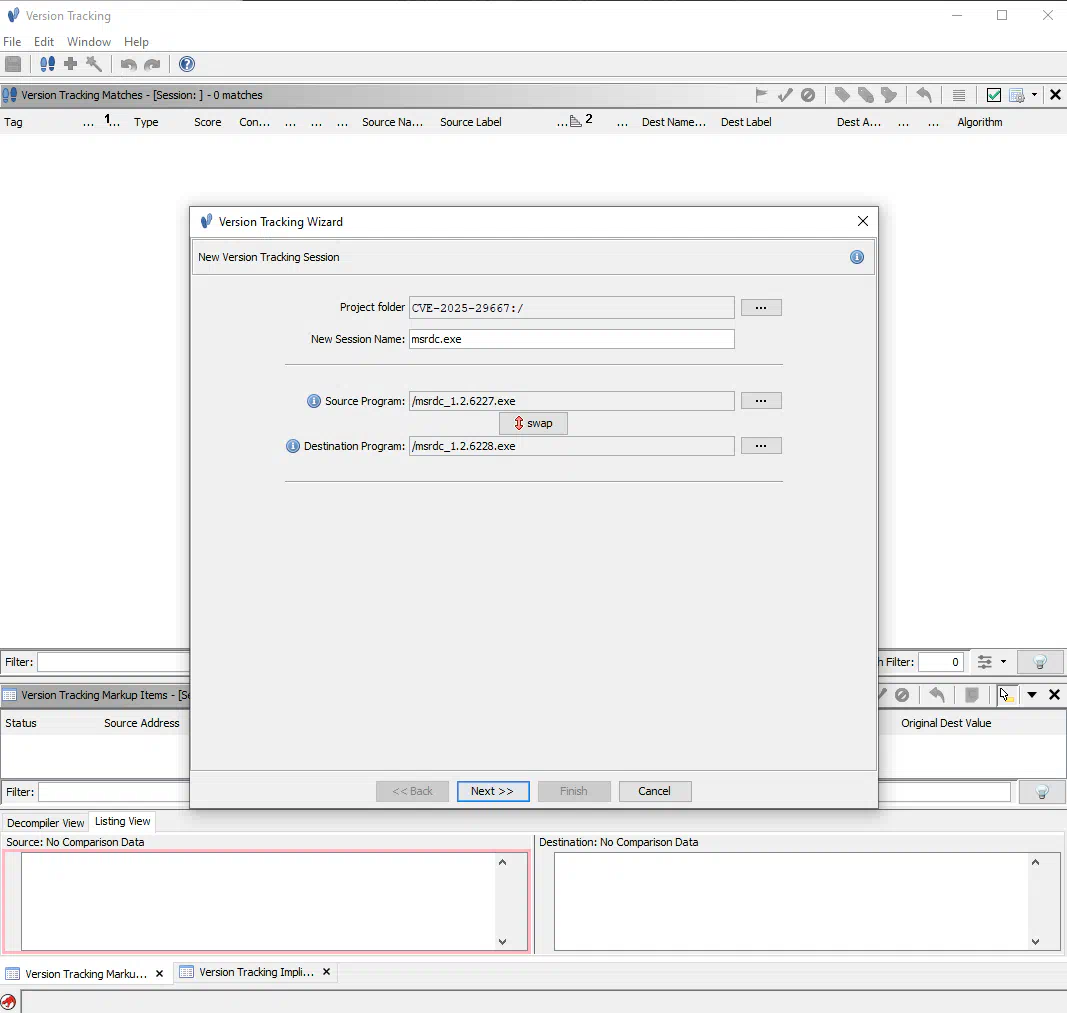The image size is (1067, 1013).
Task: Click Next >> in the wizard
Action: tap(493, 791)
